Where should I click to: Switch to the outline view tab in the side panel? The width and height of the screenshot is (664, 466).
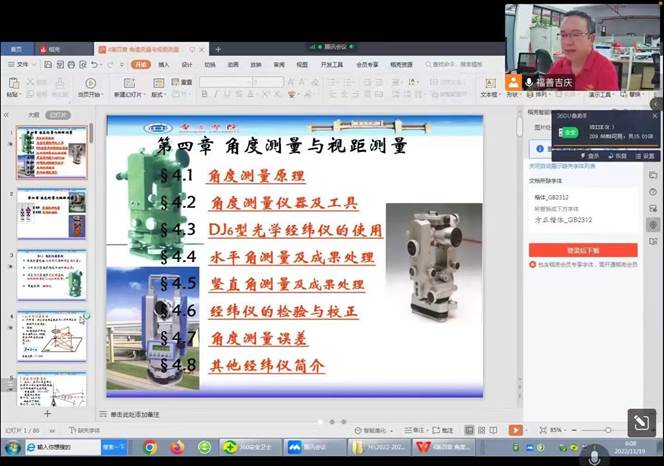[x=33, y=114]
